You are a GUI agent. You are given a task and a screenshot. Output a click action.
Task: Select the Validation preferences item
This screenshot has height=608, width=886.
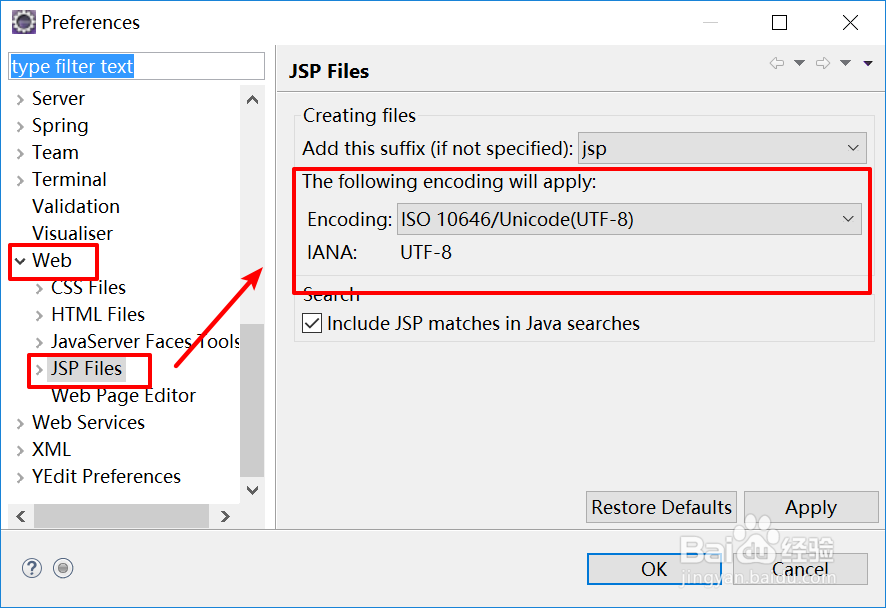click(x=76, y=206)
